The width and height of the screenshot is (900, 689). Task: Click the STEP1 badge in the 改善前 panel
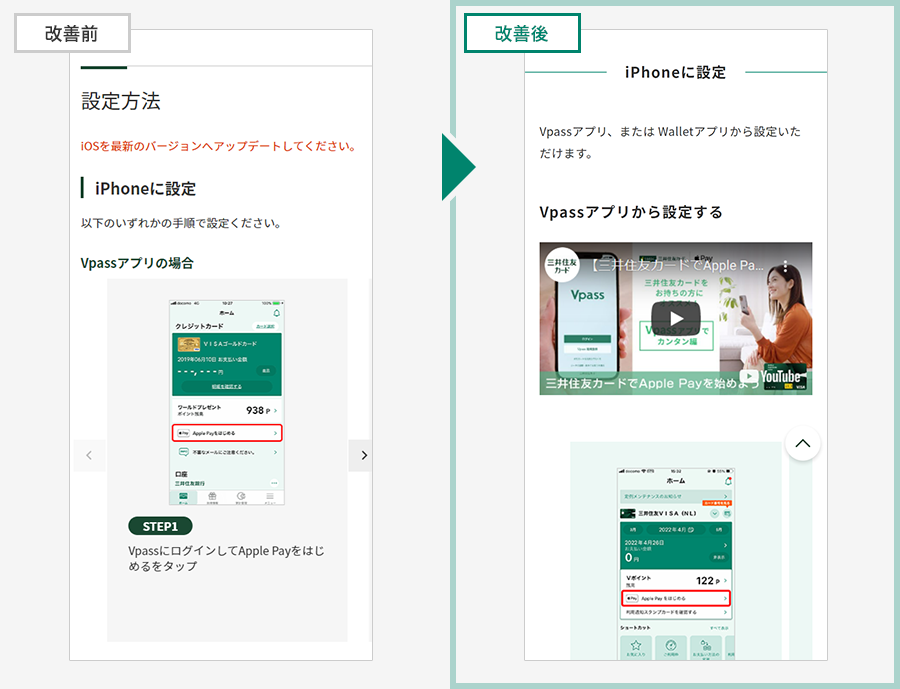coord(160,526)
